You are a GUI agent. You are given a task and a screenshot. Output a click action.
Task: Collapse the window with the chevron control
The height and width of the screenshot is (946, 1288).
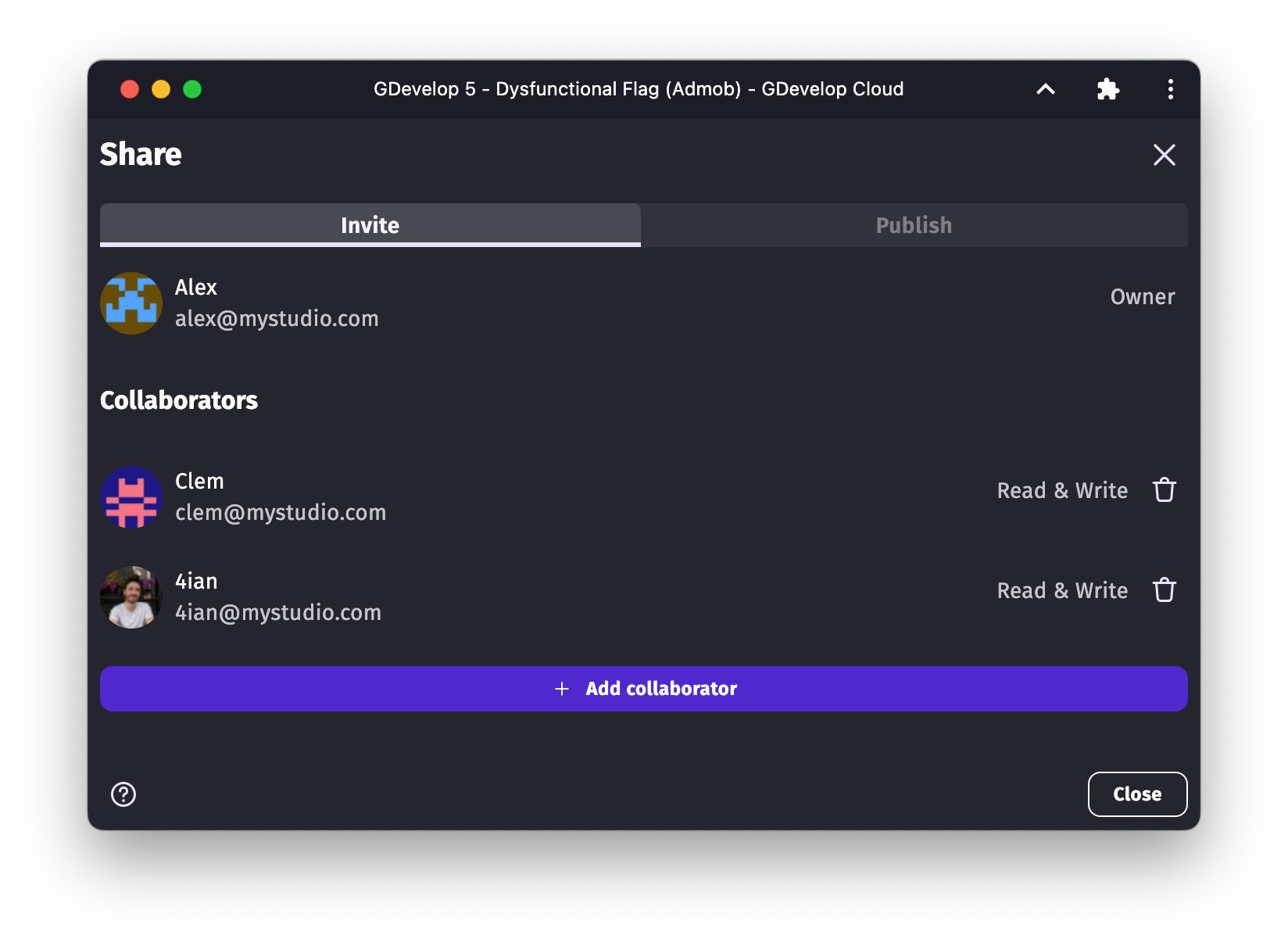click(x=1045, y=89)
